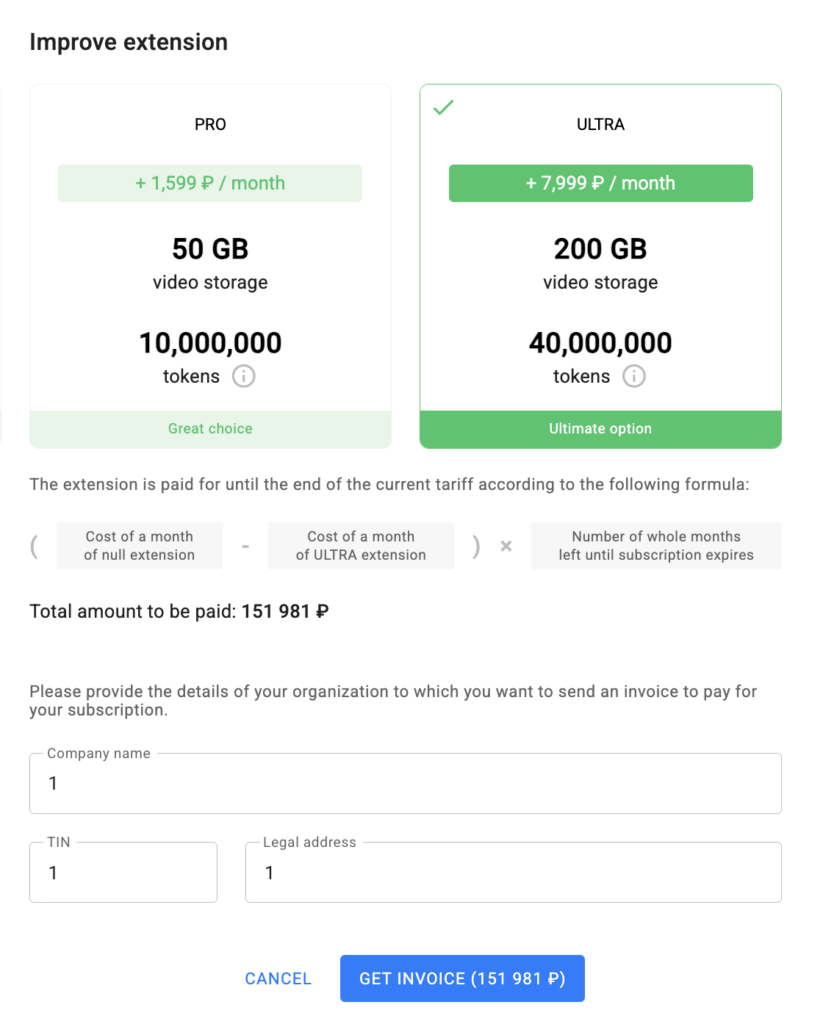Click Get Invoice (151 981 ₽) button
The image size is (823, 1024).
click(x=462, y=979)
